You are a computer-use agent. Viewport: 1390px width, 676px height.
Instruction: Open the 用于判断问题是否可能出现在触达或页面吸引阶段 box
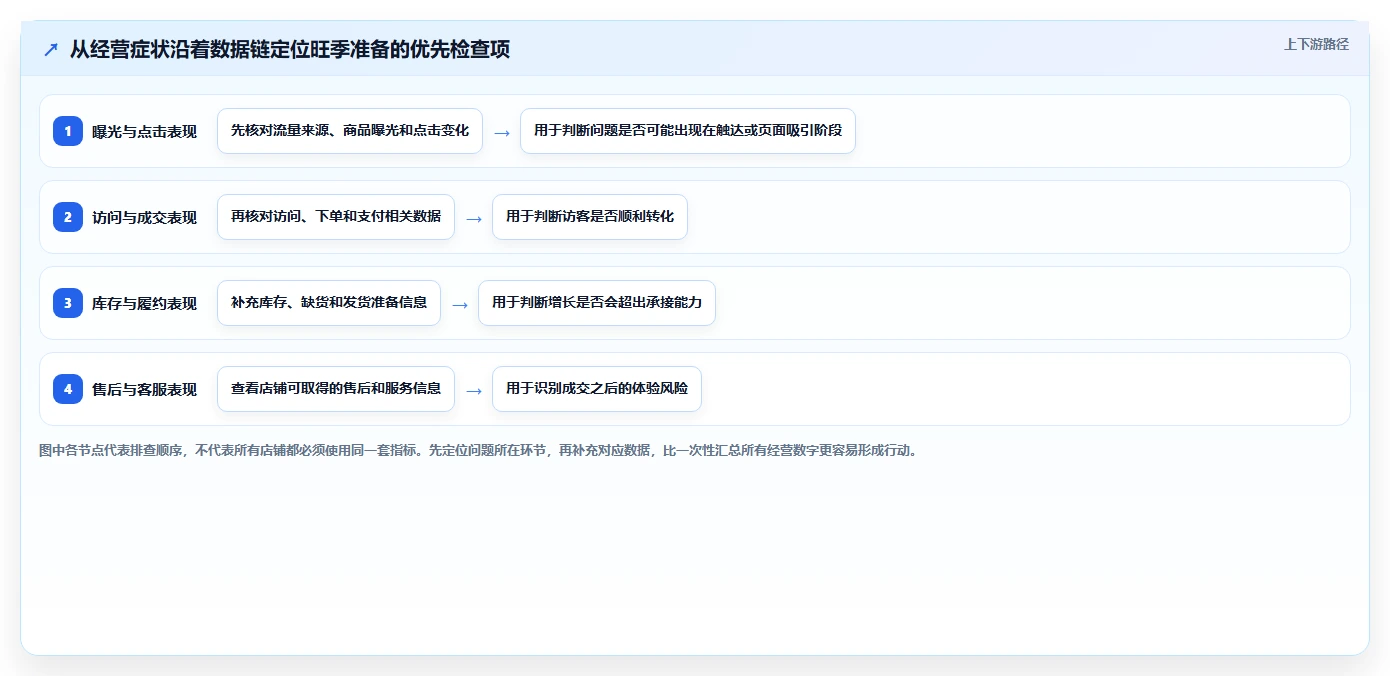(688, 131)
